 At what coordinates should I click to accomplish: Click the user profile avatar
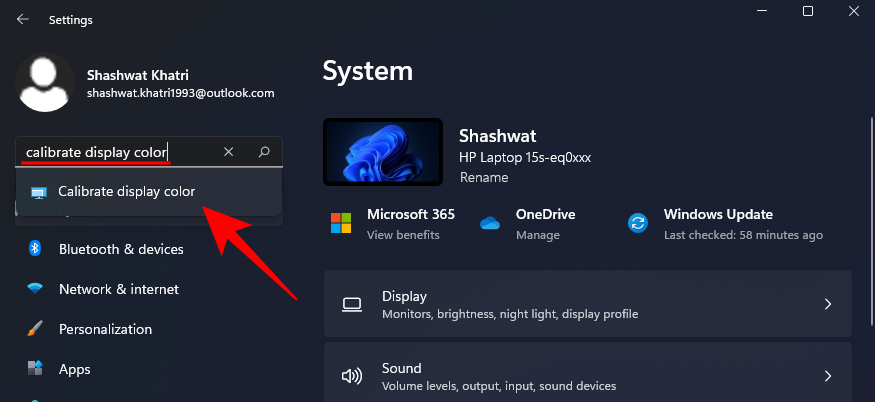(46, 82)
